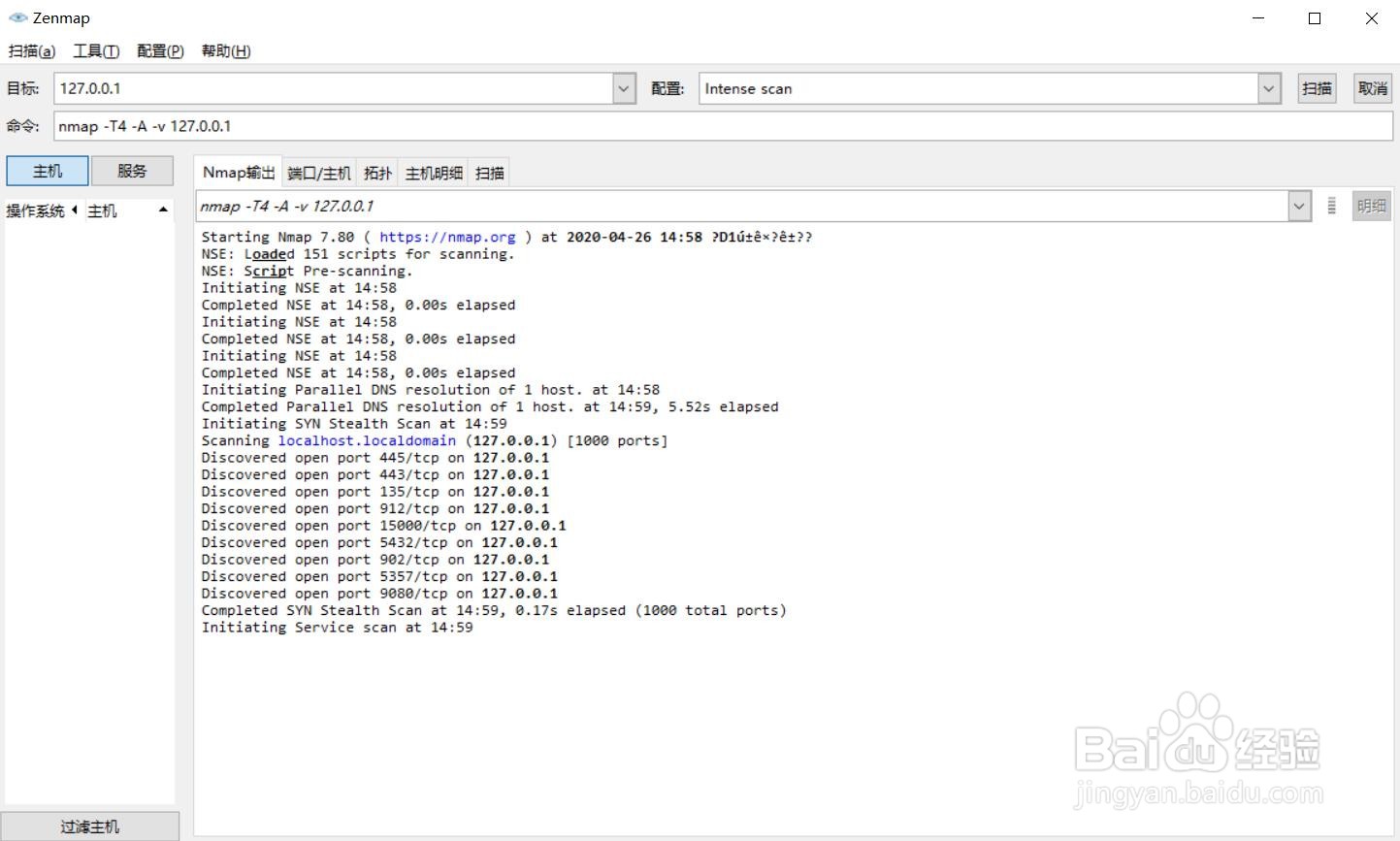Click the target field containing 127.0.0.1
This screenshot has width=1400, height=841.
pyautogui.click(x=334, y=88)
